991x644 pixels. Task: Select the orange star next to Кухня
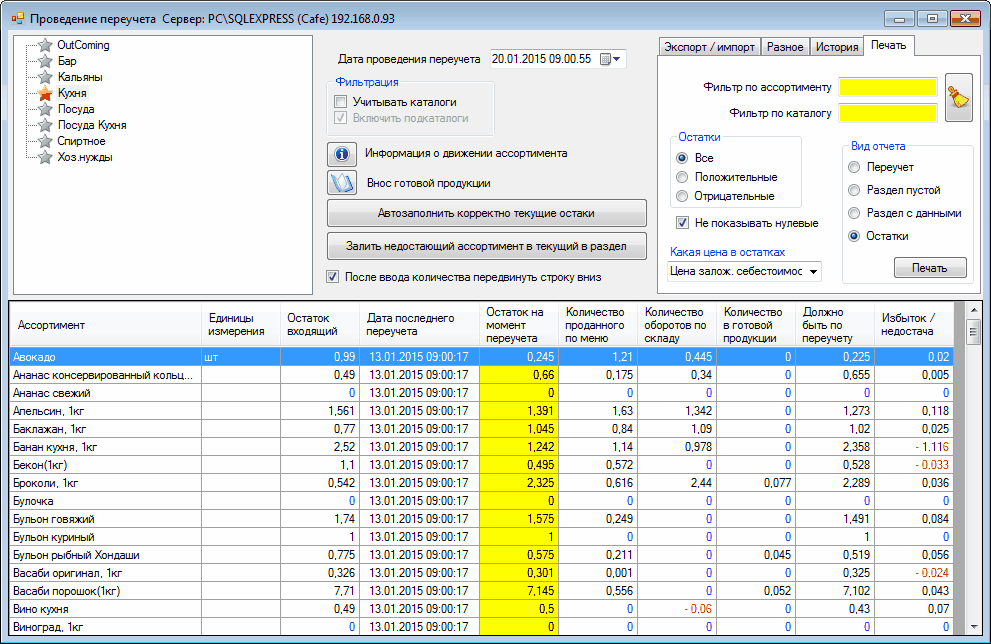(x=45, y=93)
